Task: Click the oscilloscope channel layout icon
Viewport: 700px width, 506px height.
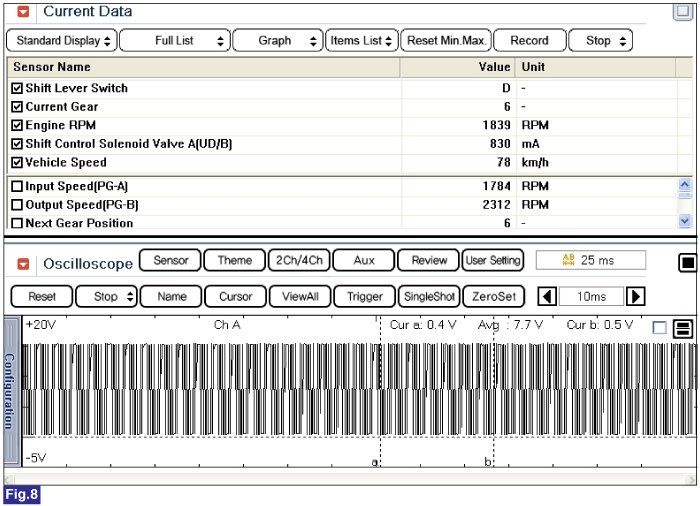Action: click(x=682, y=328)
